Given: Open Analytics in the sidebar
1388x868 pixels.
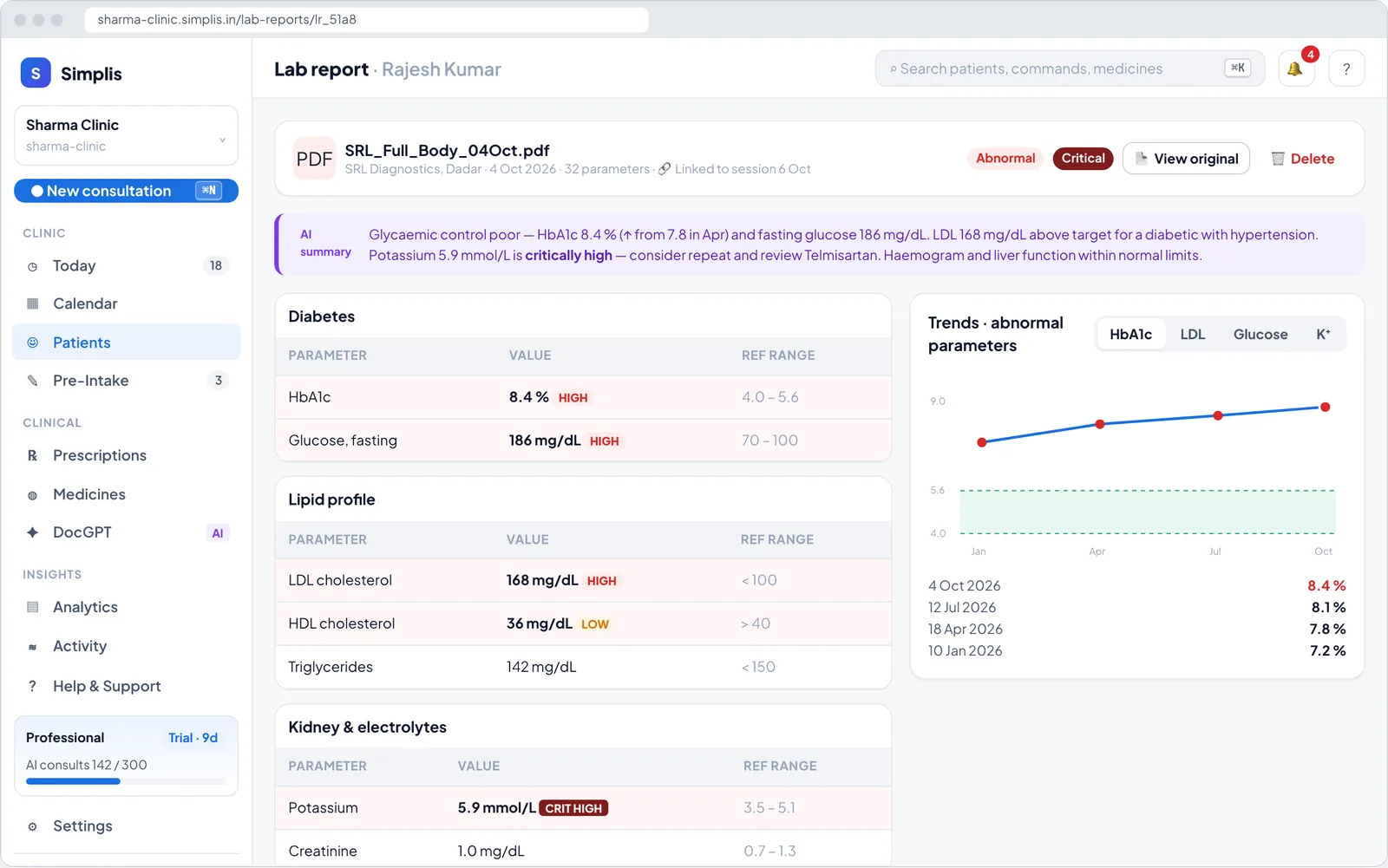Looking at the screenshot, I should [126, 607].
